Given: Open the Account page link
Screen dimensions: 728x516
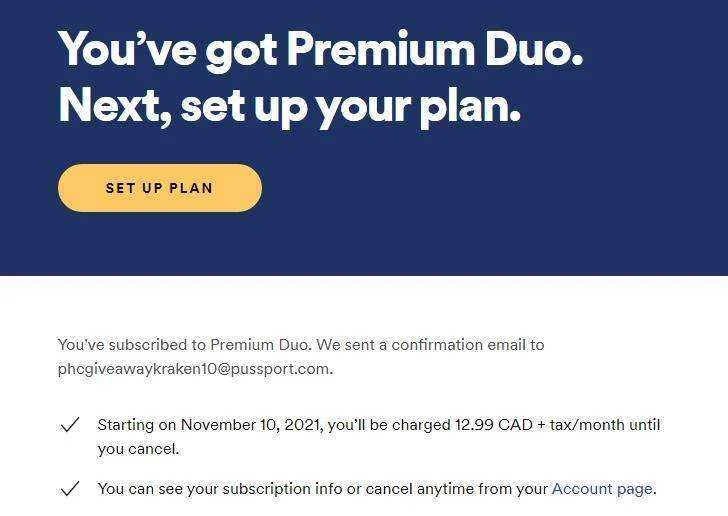Looking at the screenshot, I should (x=602, y=489).
